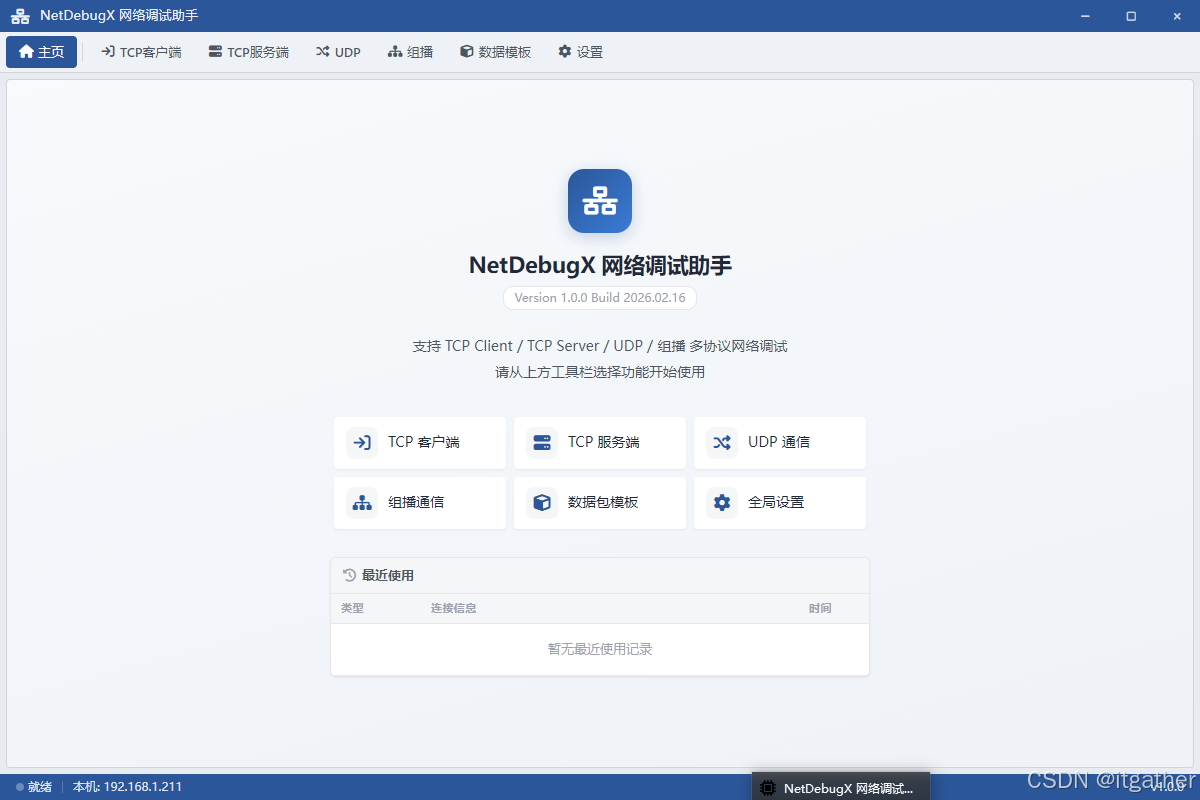Click the 就绪 status indicator dot
The height and width of the screenshot is (800, 1200).
click(20, 787)
